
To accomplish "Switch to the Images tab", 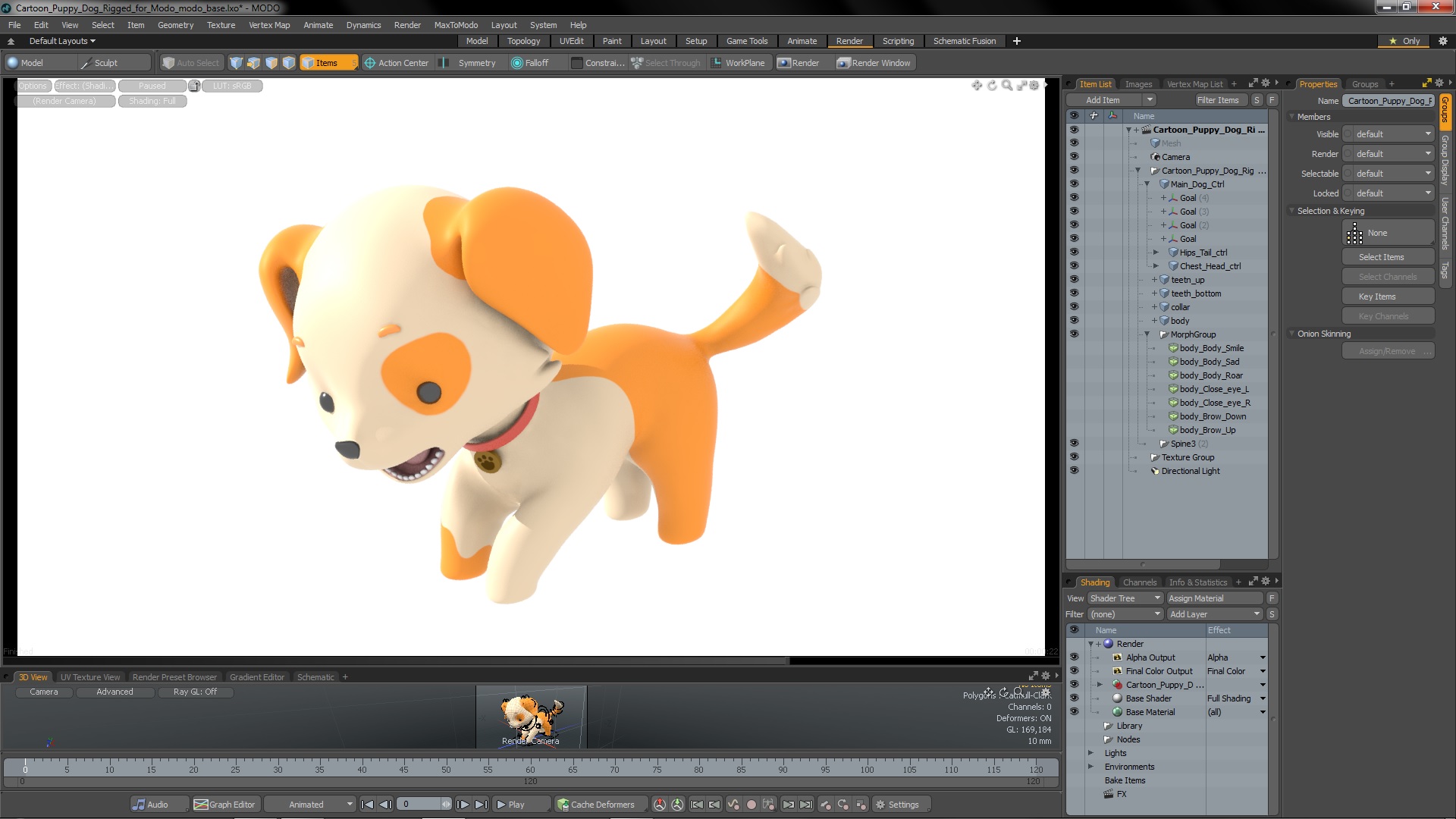I will click(x=1137, y=84).
